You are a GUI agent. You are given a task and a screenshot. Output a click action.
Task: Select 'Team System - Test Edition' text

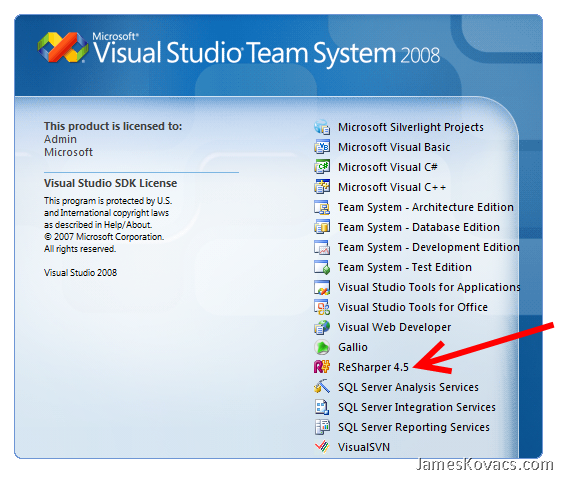click(x=405, y=268)
